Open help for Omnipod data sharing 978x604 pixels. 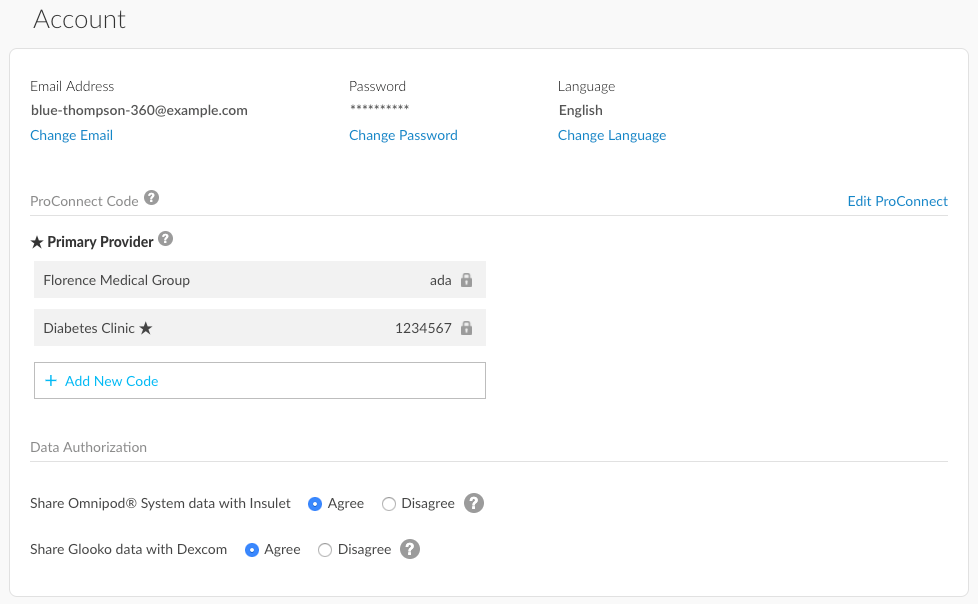[x=473, y=503]
